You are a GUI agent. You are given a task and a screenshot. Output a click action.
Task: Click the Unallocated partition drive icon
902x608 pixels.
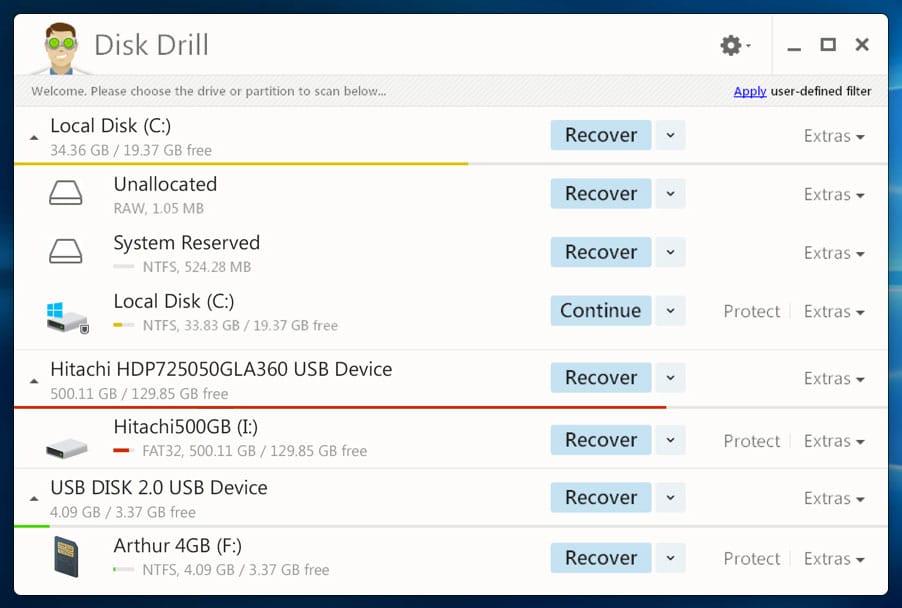66,194
